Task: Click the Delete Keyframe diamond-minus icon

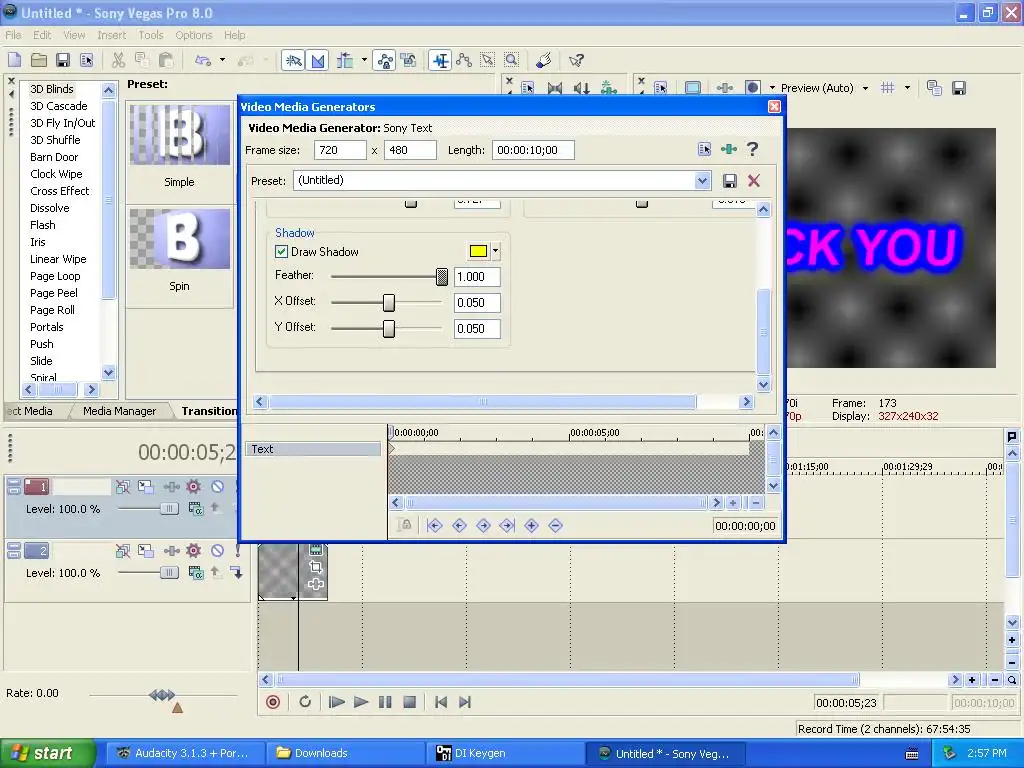Action: (x=555, y=525)
